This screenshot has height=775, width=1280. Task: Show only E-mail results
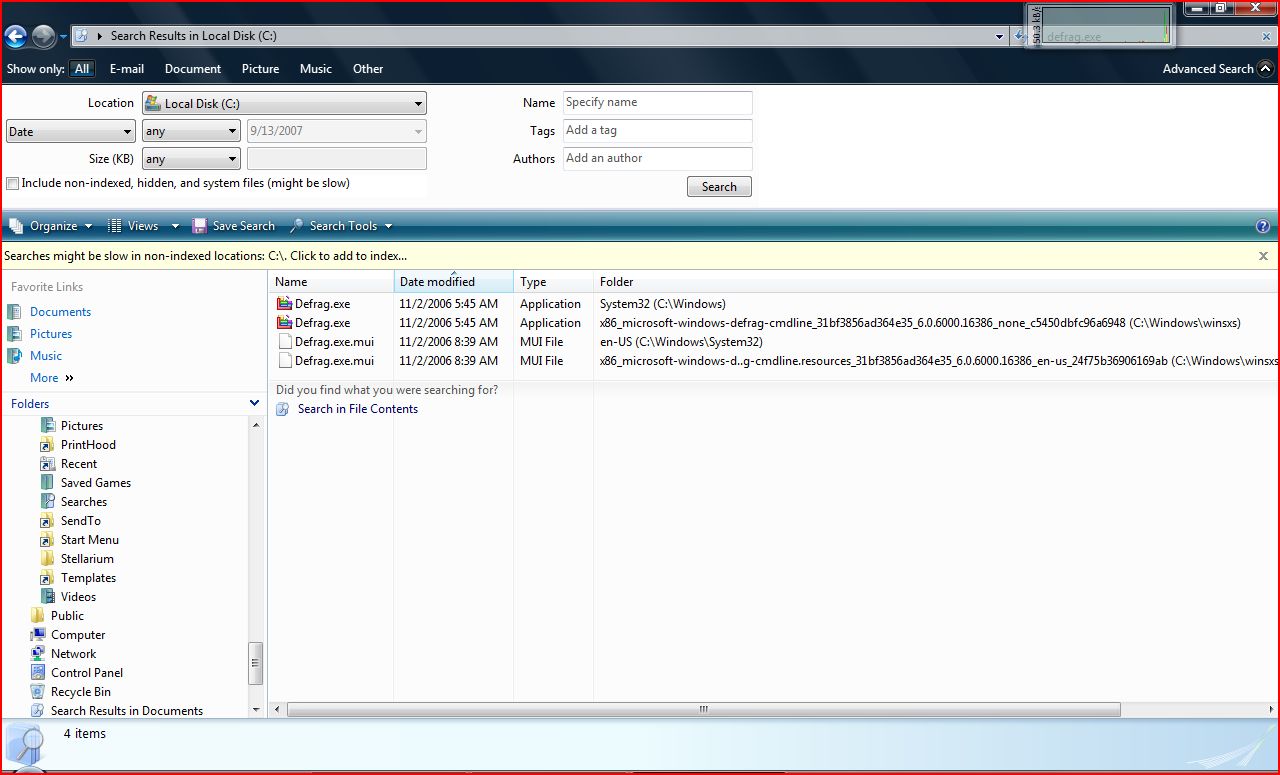(127, 69)
